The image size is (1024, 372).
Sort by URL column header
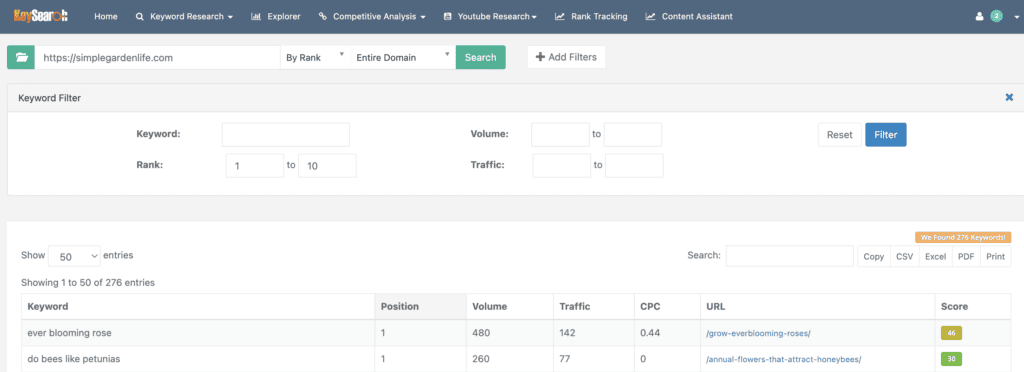pos(818,307)
